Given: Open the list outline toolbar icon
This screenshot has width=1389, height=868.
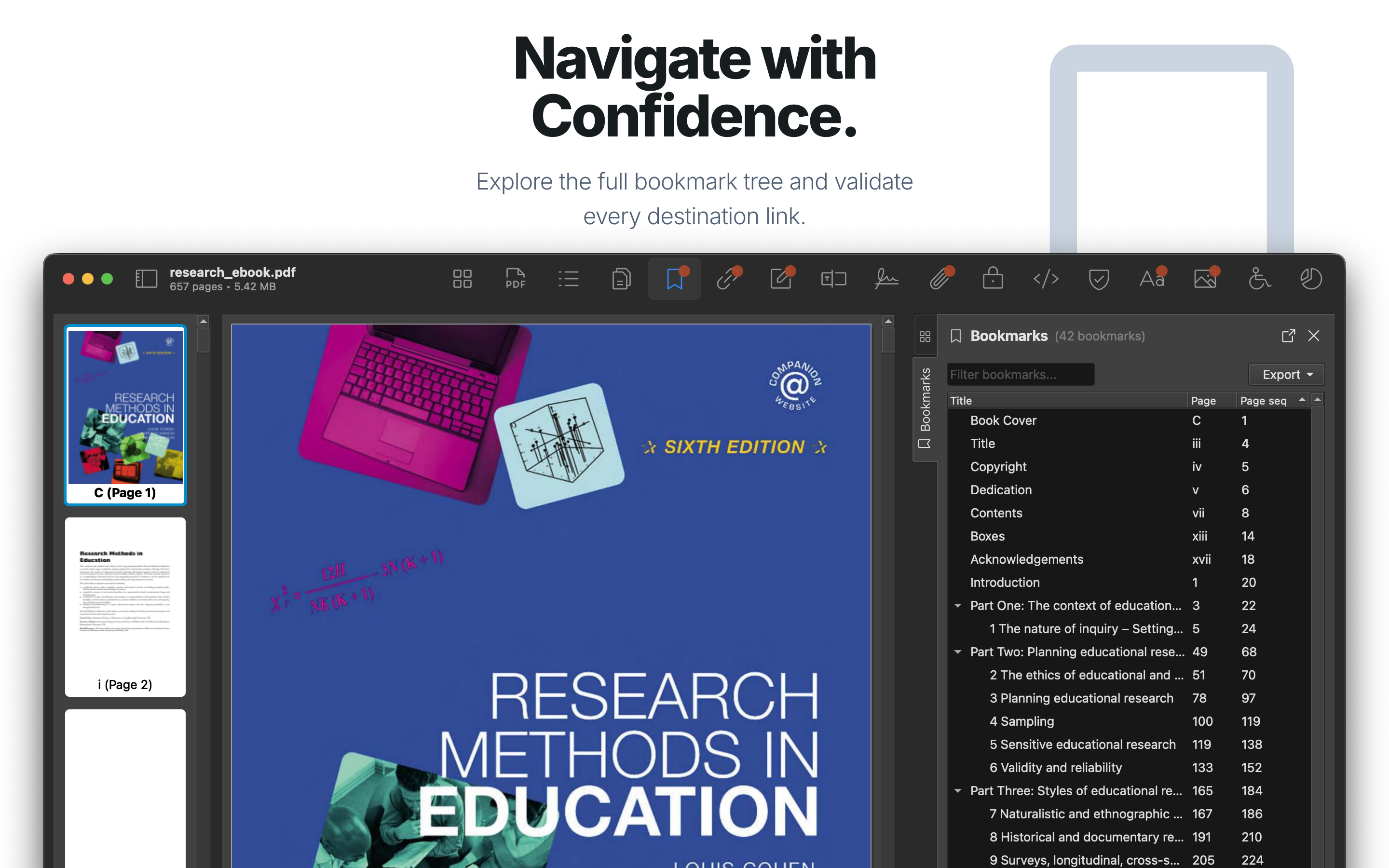Looking at the screenshot, I should click(568, 279).
